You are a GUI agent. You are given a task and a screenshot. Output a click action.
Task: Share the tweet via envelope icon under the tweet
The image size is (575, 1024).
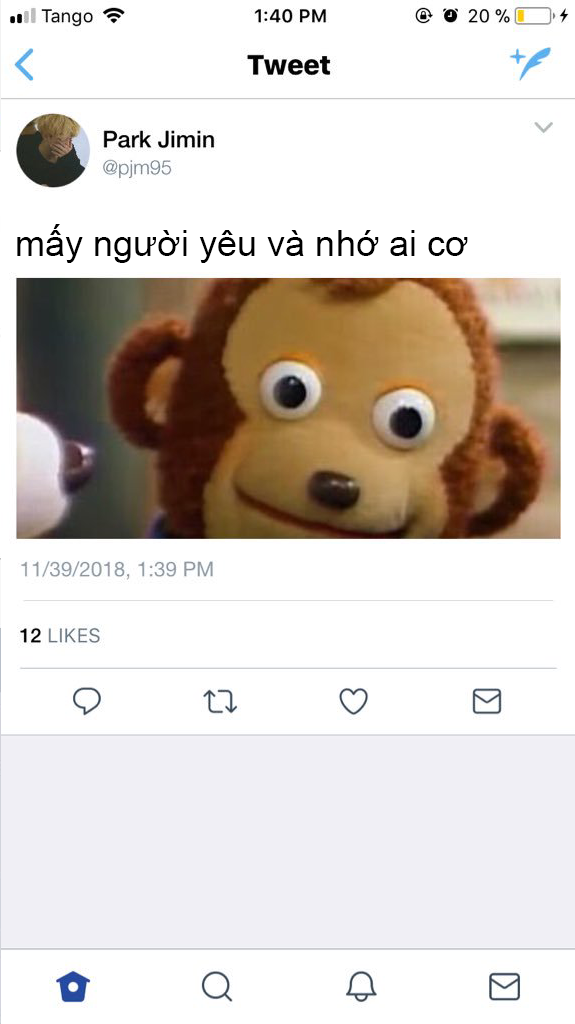tap(487, 701)
